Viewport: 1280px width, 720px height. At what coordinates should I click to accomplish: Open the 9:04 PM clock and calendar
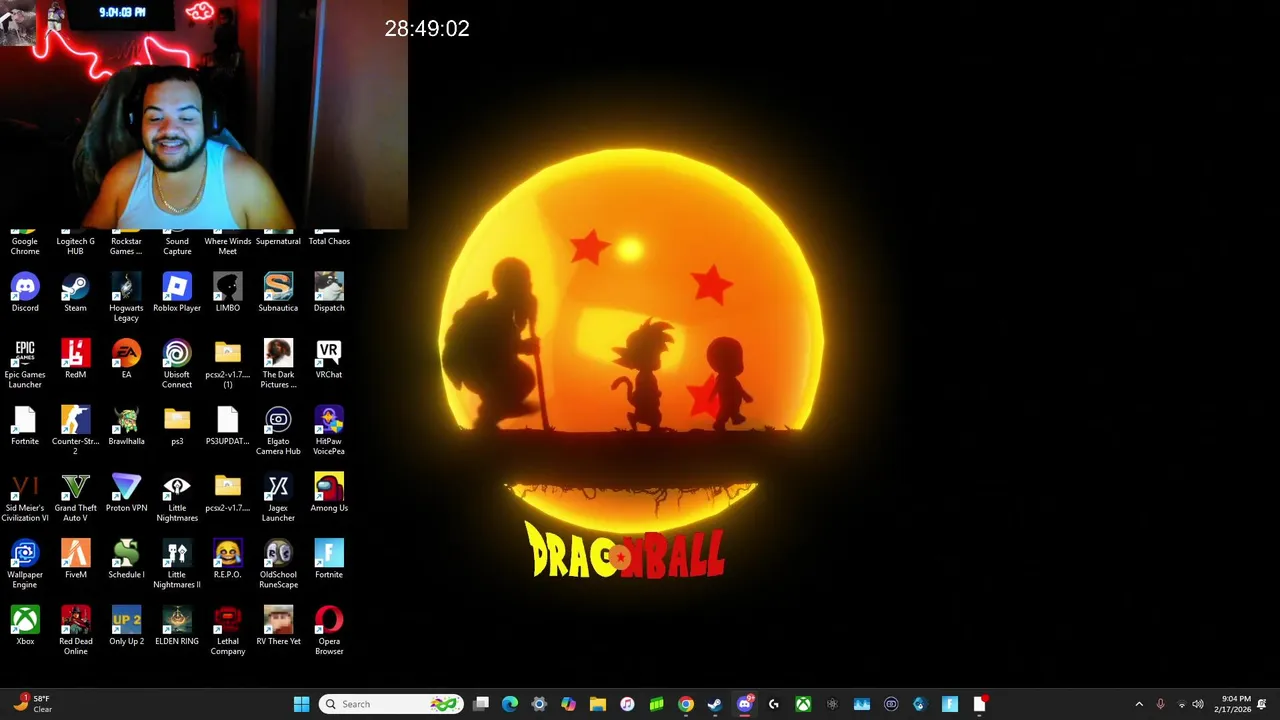tap(1231, 704)
